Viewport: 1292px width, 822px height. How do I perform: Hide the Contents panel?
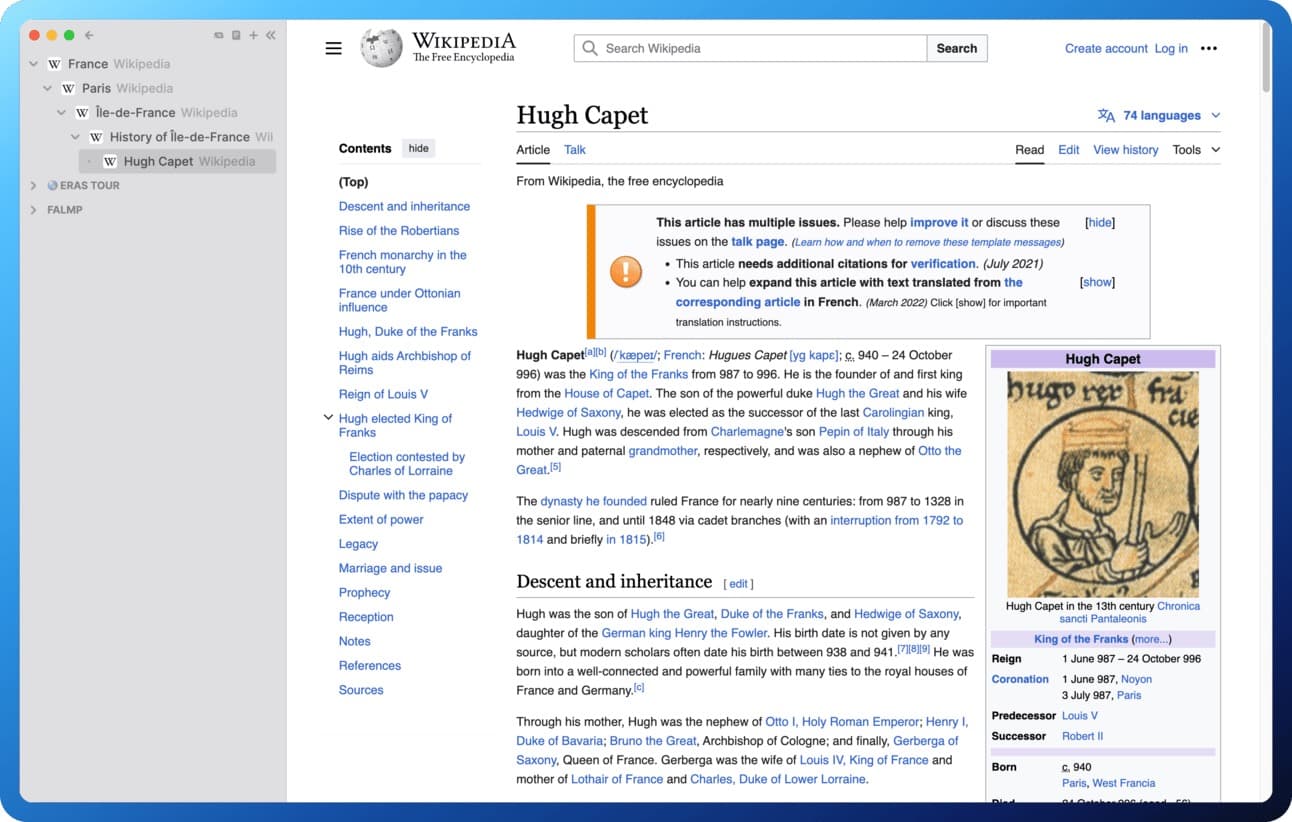[418, 148]
